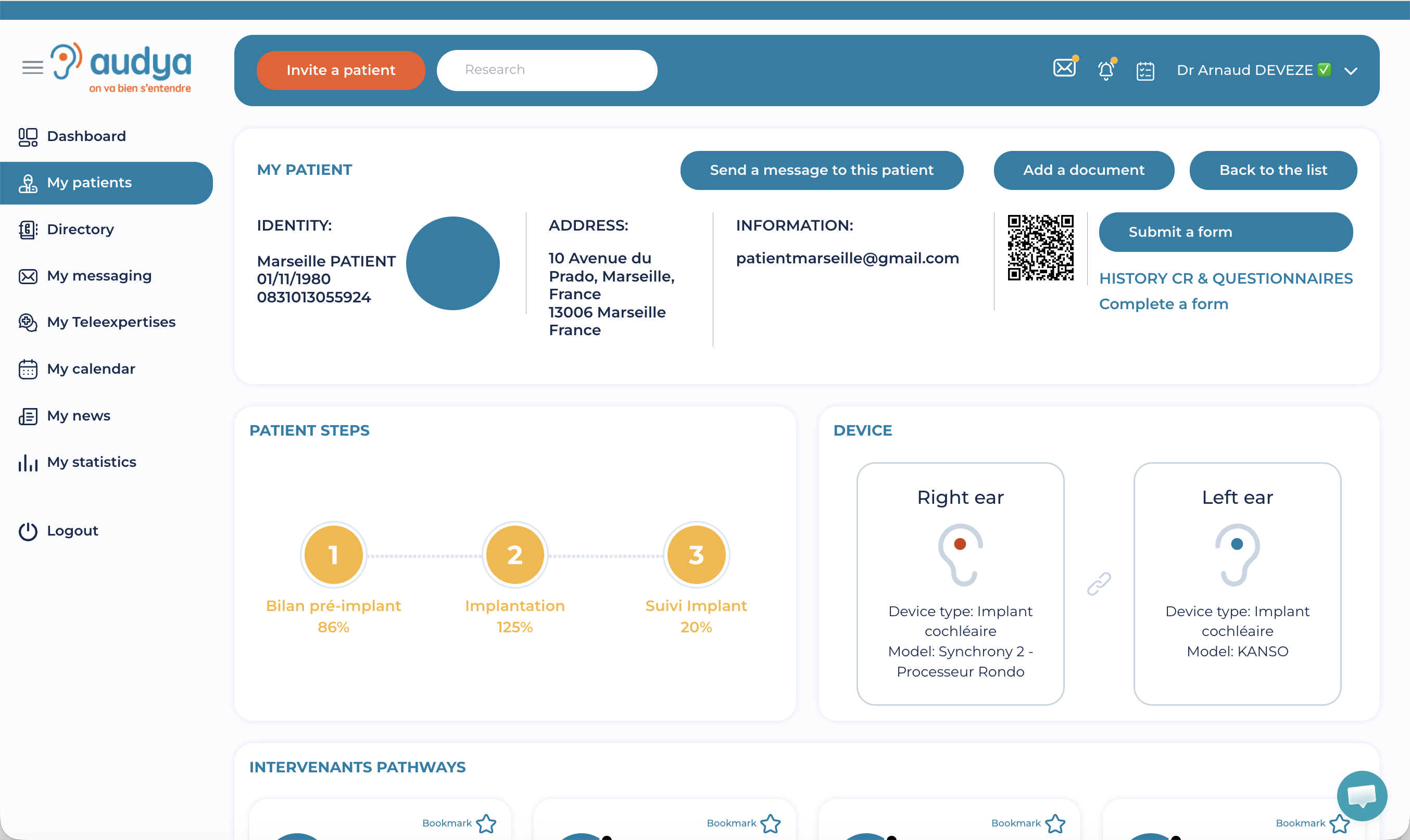The height and width of the screenshot is (840, 1410).
Task: Select the Implantation step marker
Action: pyautogui.click(x=514, y=554)
